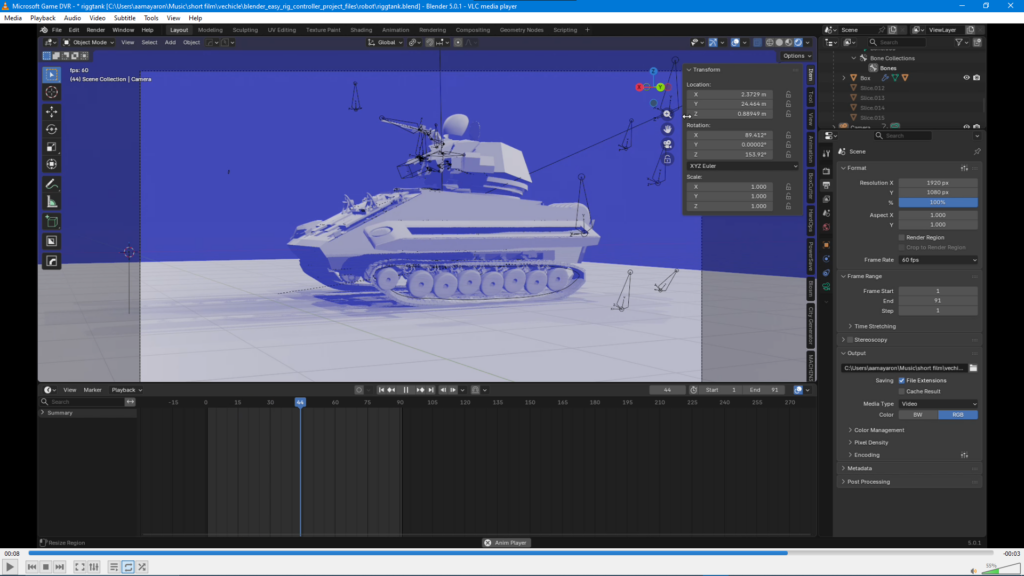Lock the Scale Y padlock
The image size is (1024, 576).
[x=788, y=197]
